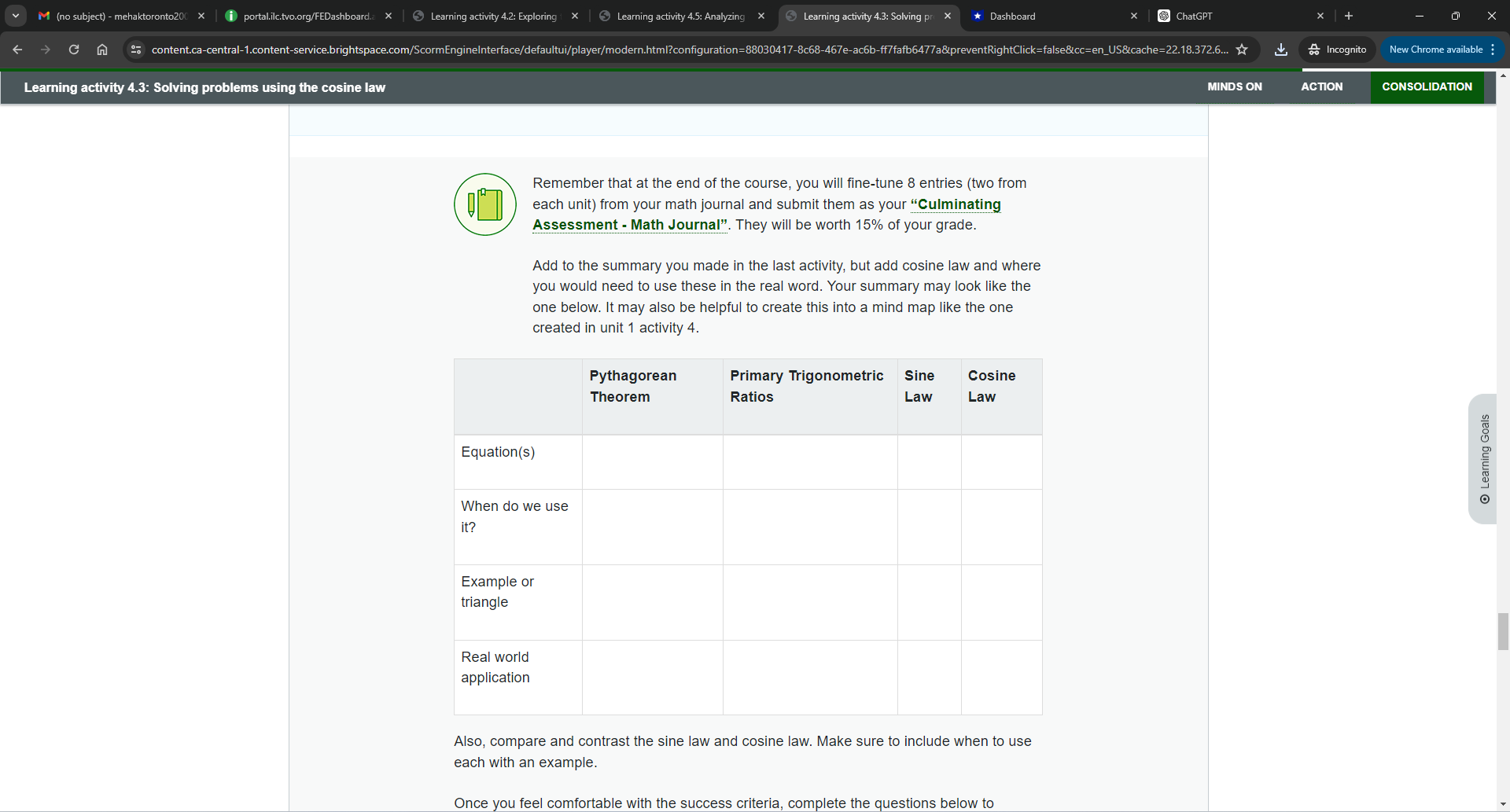The width and height of the screenshot is (1510, 812).
Task: Click the math journal notebook icon
Action: [x=485, y=204]
